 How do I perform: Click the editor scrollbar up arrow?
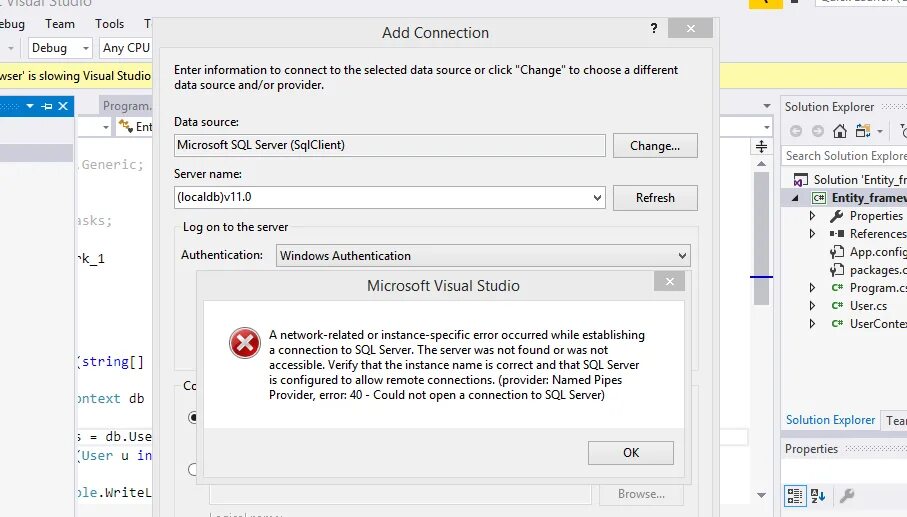(761, 164)
